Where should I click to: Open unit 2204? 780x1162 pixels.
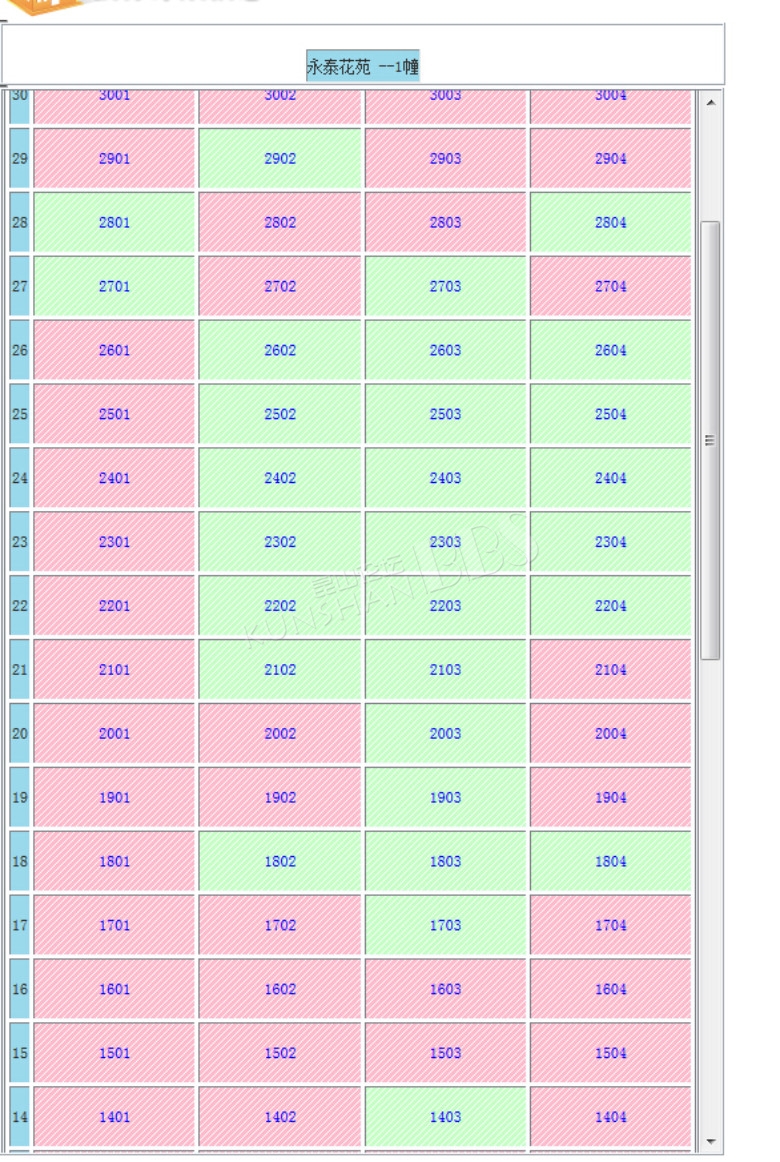pyautogui.click(x=610, y=605)
